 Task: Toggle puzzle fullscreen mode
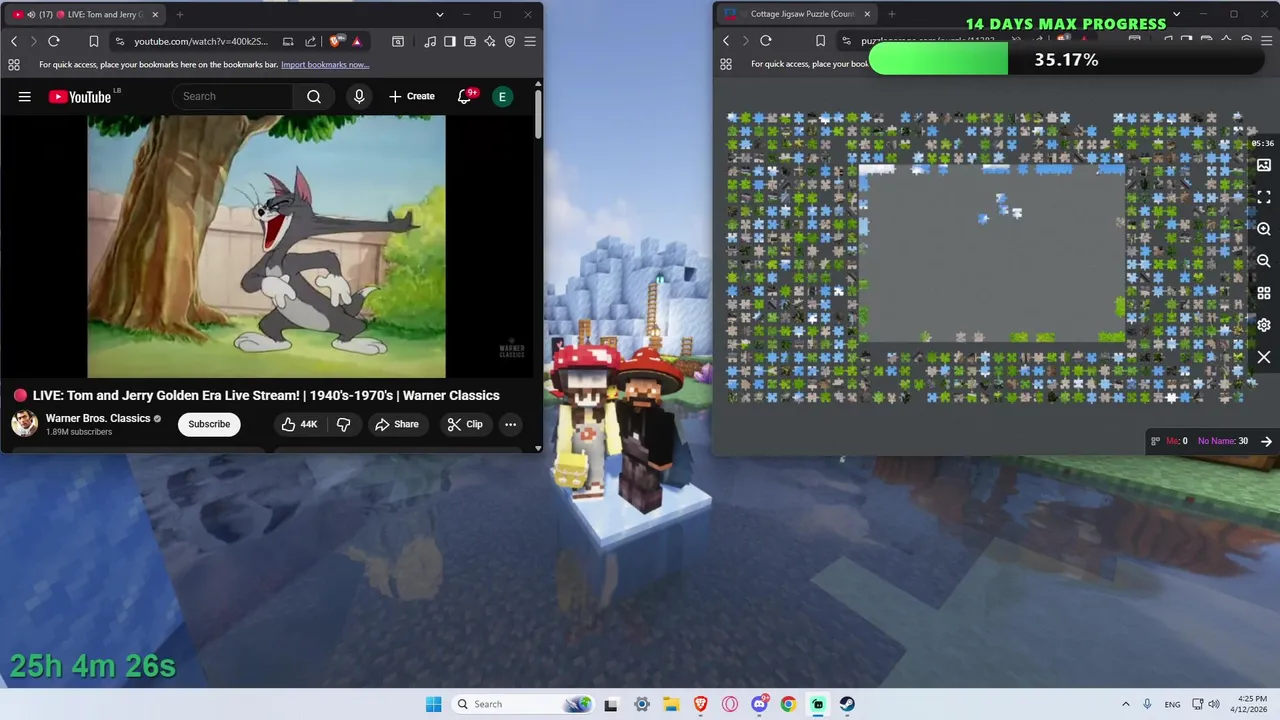pyautogui.click(x=1264, y=197)
